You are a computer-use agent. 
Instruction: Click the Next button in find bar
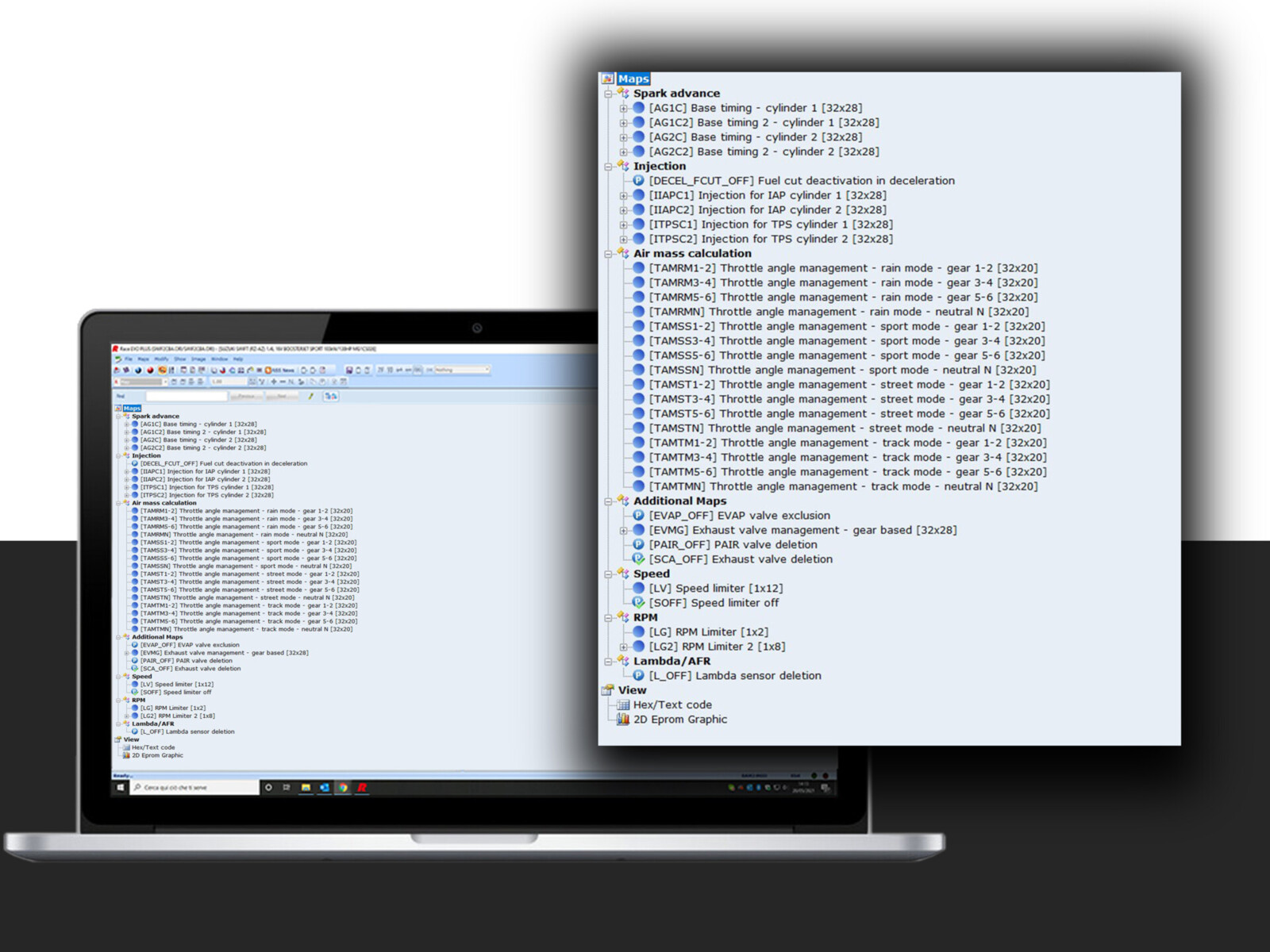[x=281, y=396]
